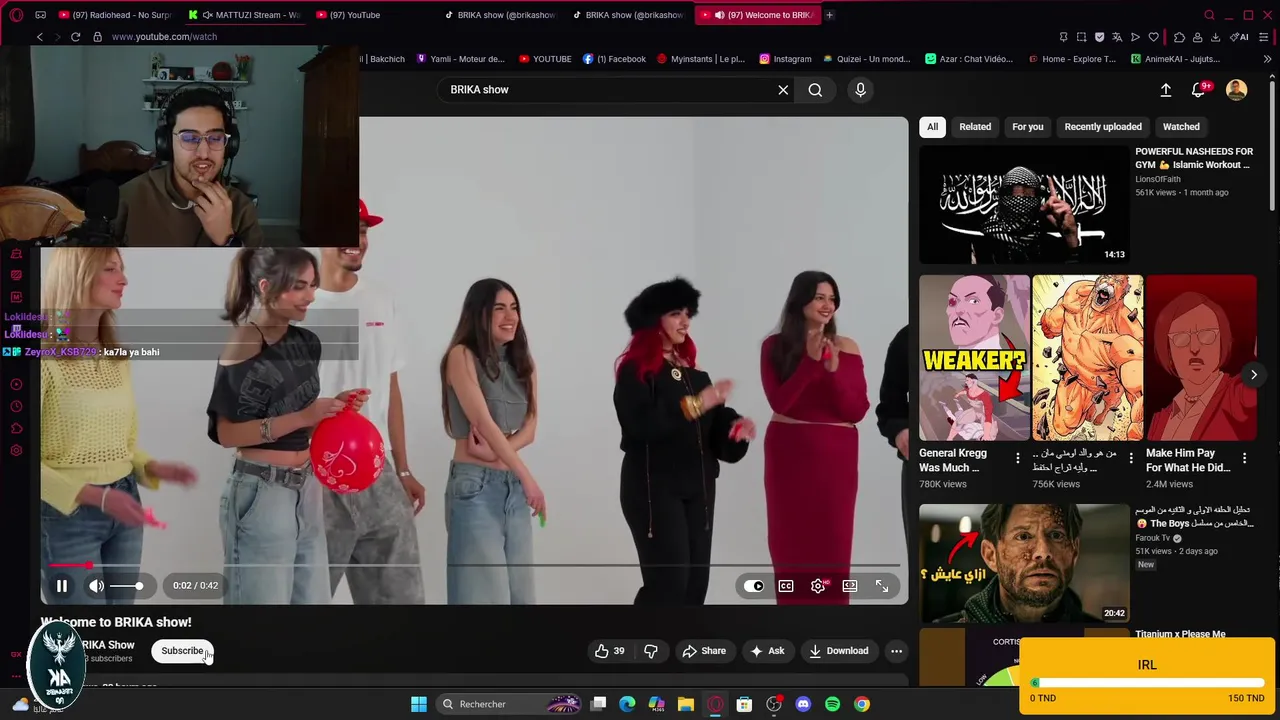Open the Opera easy setup menu icon

pos(1265,37)
